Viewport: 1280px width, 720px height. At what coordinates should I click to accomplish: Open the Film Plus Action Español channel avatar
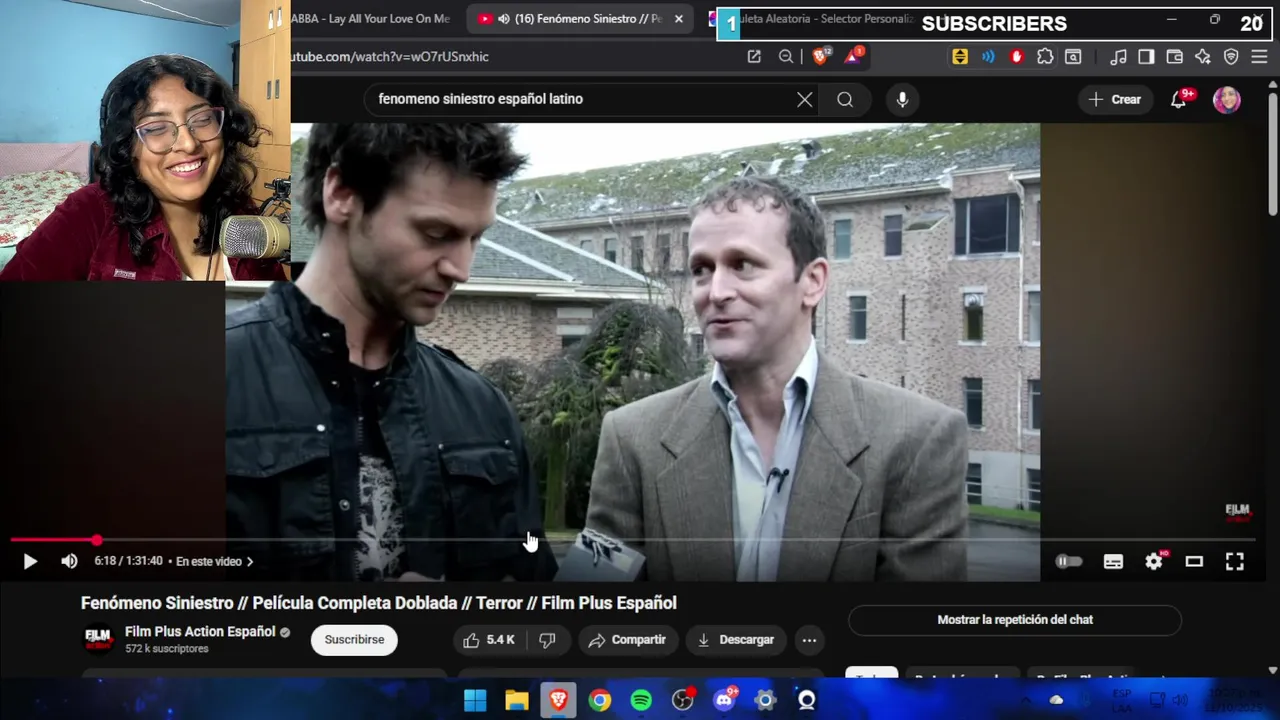[98, 638]
